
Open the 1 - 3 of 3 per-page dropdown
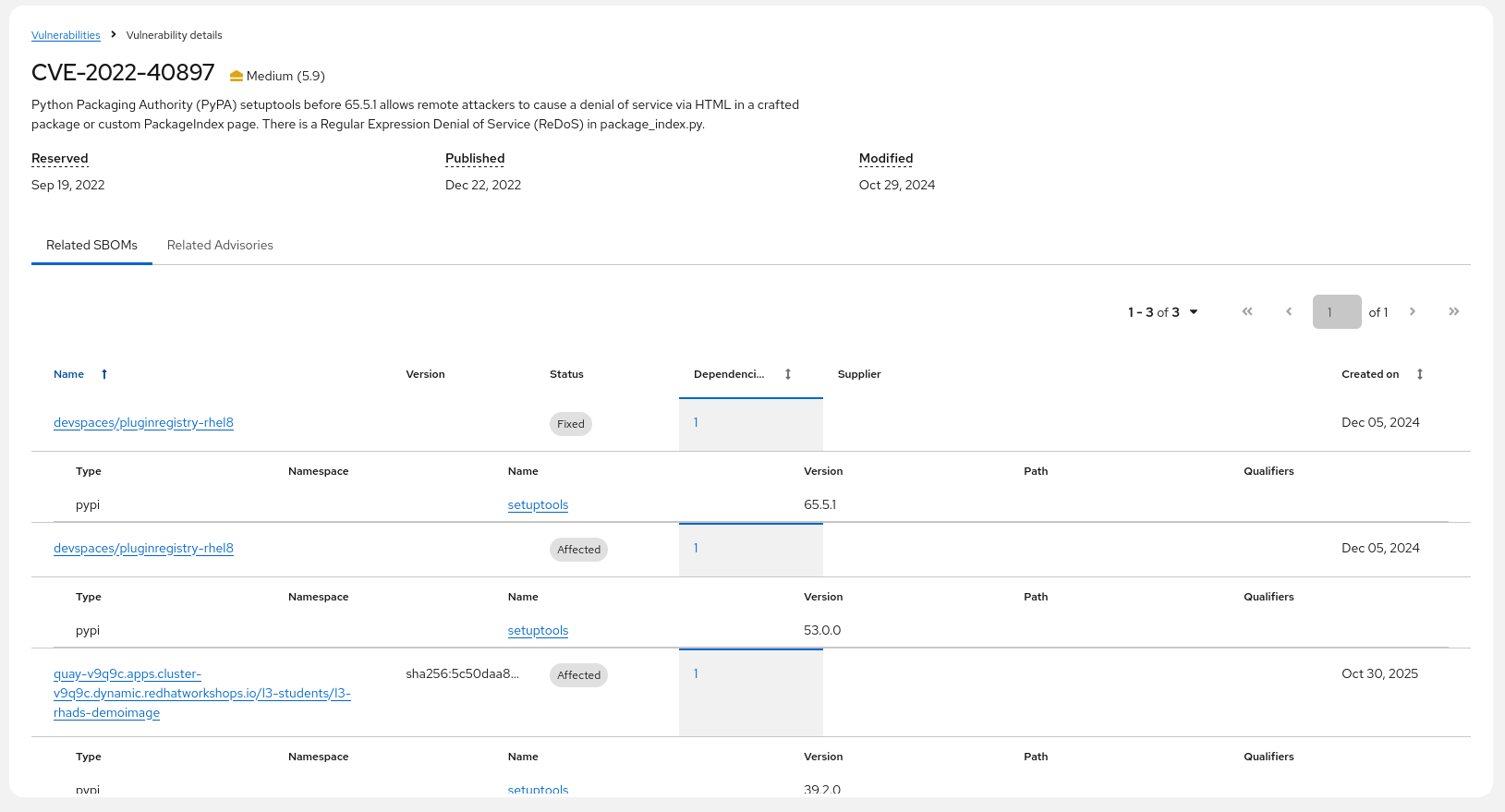(x=1163, y=312)
